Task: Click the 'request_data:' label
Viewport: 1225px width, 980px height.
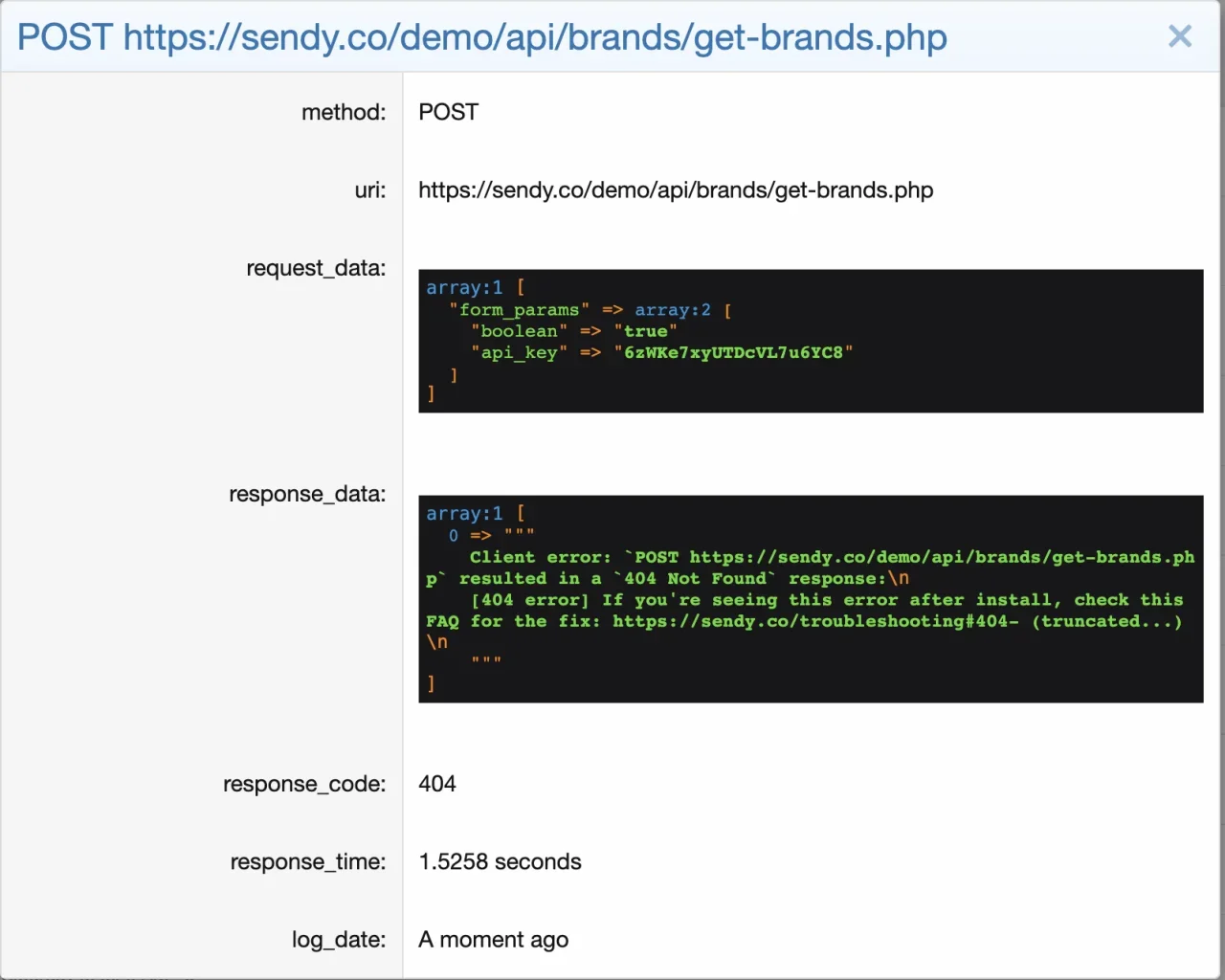Action: (316, 268)
